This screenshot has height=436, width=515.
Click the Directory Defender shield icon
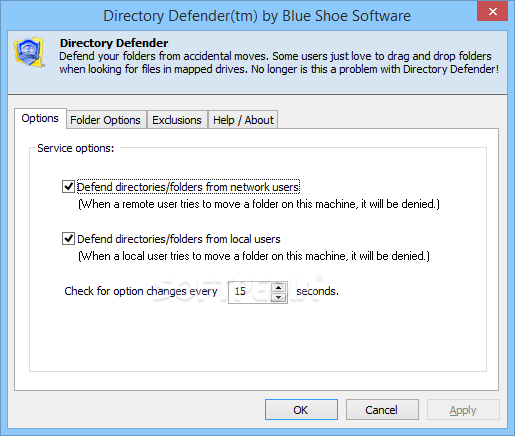29,52
